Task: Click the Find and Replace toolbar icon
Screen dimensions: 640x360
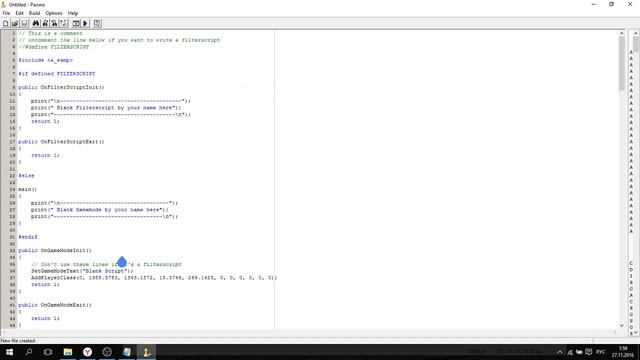Action: pos(54,23)
